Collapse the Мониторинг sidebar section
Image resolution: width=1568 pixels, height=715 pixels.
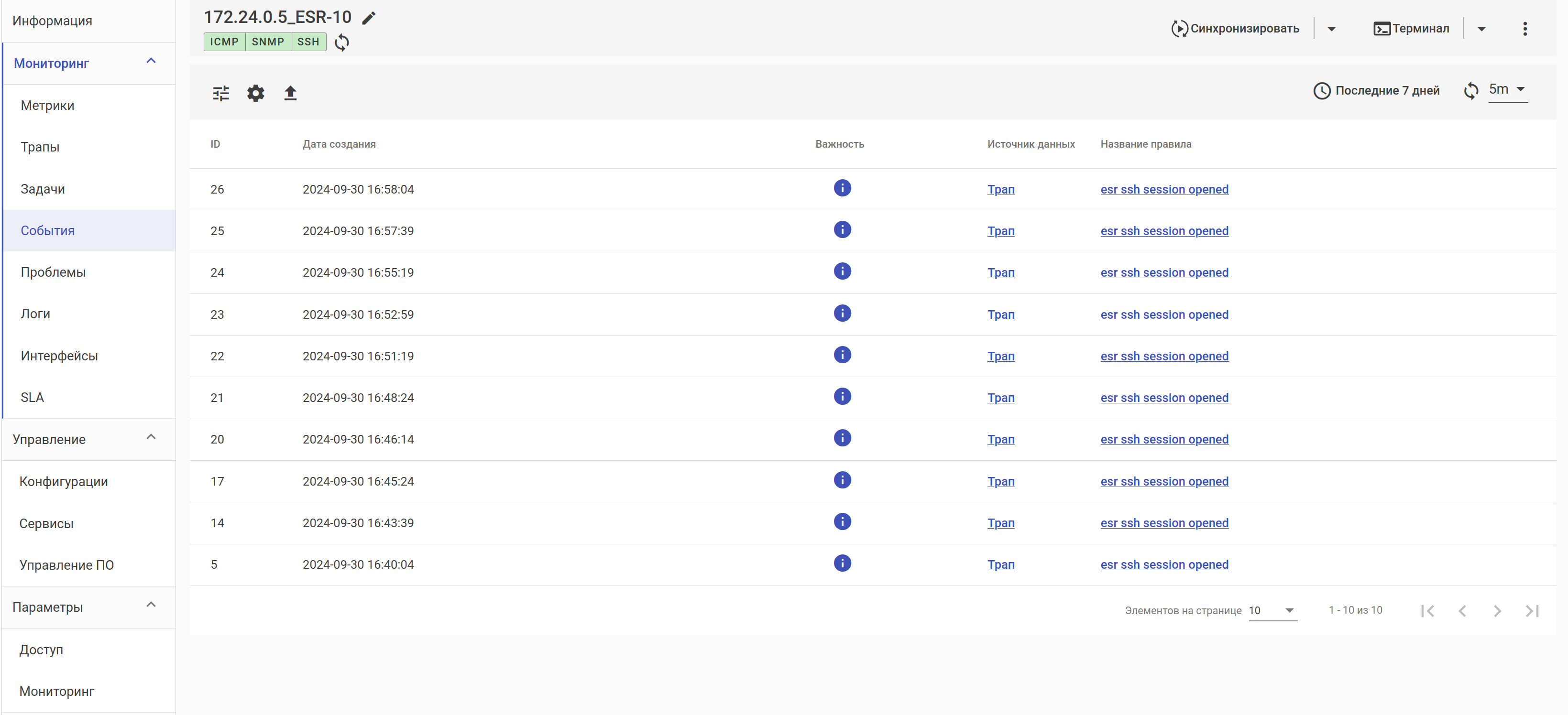tap(152, 61)
